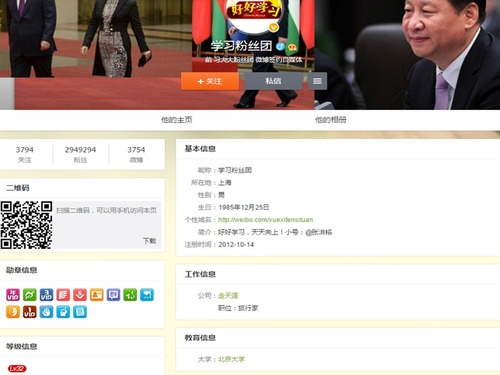Click the 工作信息 section heading
The width and height of the screenshot is (500, 375).
[x=200, y=274]
